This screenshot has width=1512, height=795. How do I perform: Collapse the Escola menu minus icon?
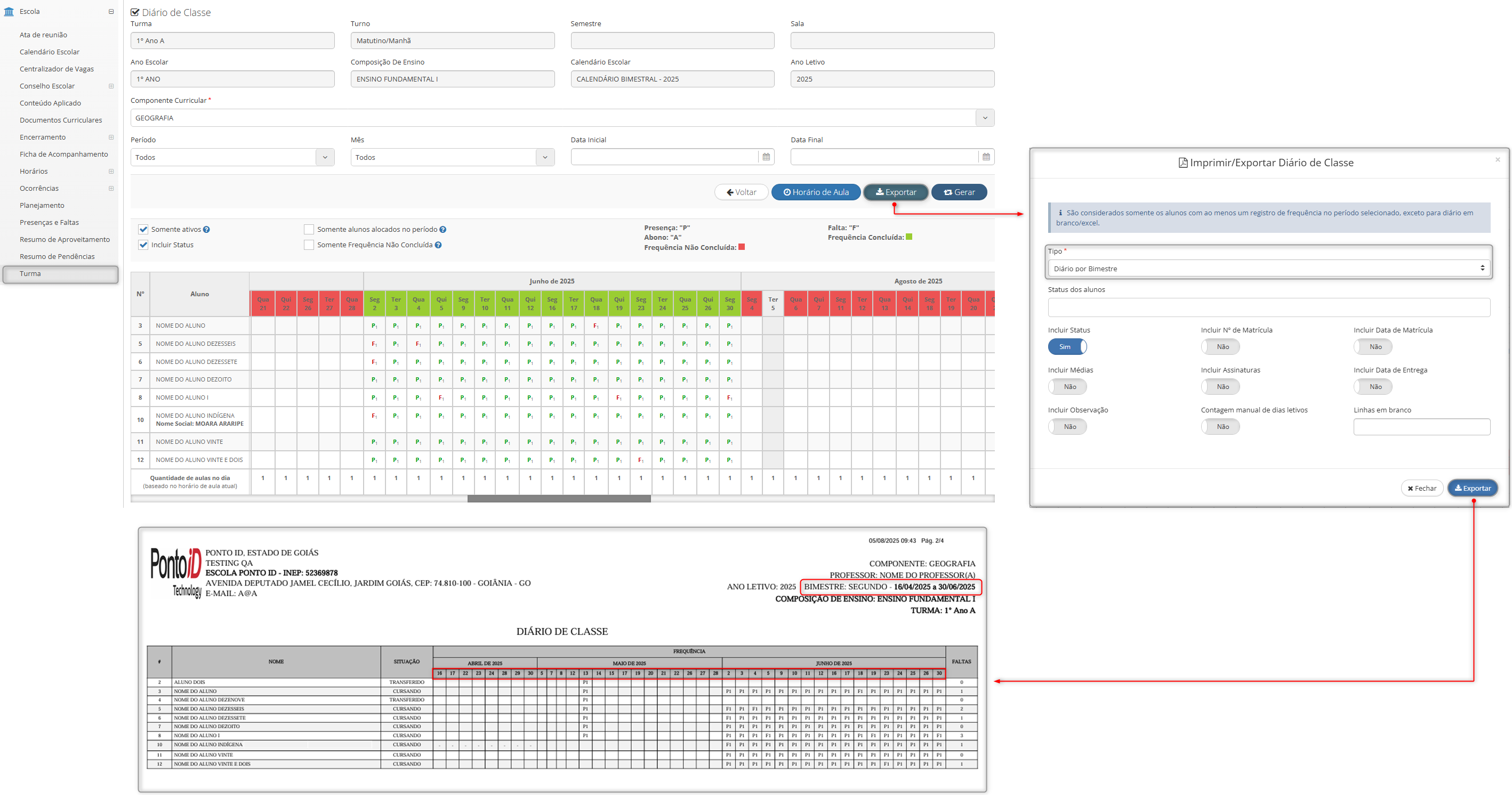pos(111,12)
